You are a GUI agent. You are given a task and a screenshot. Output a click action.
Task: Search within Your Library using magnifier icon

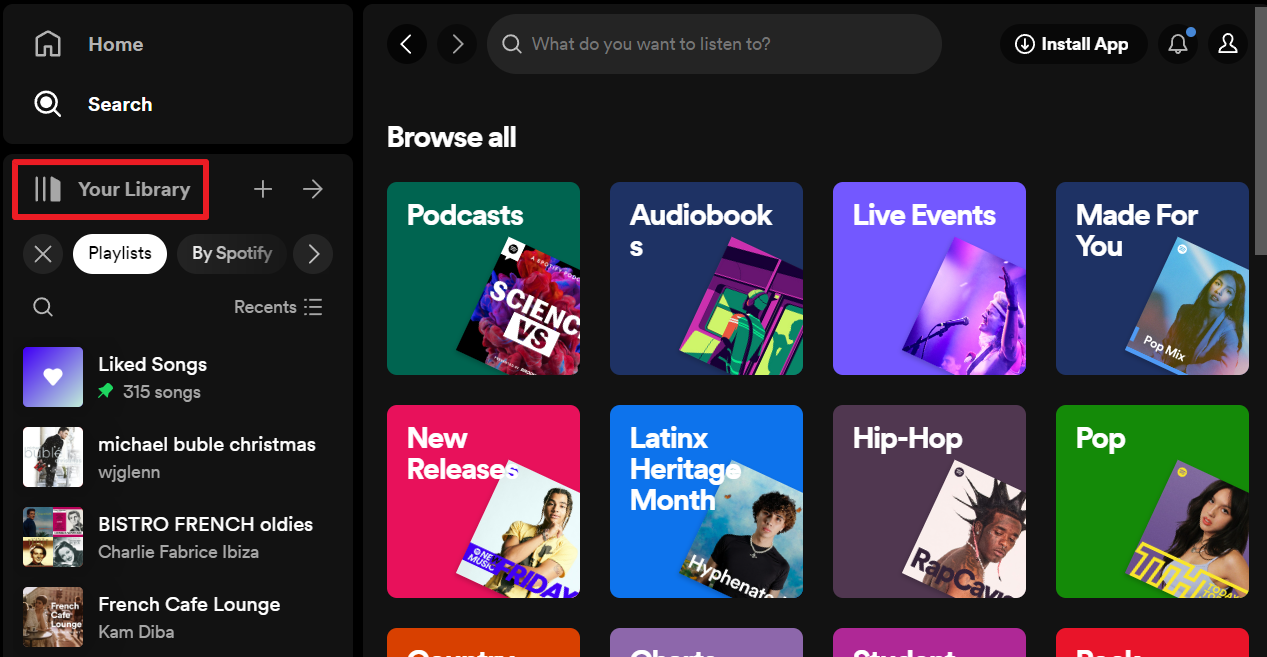[x=43, y=307]
